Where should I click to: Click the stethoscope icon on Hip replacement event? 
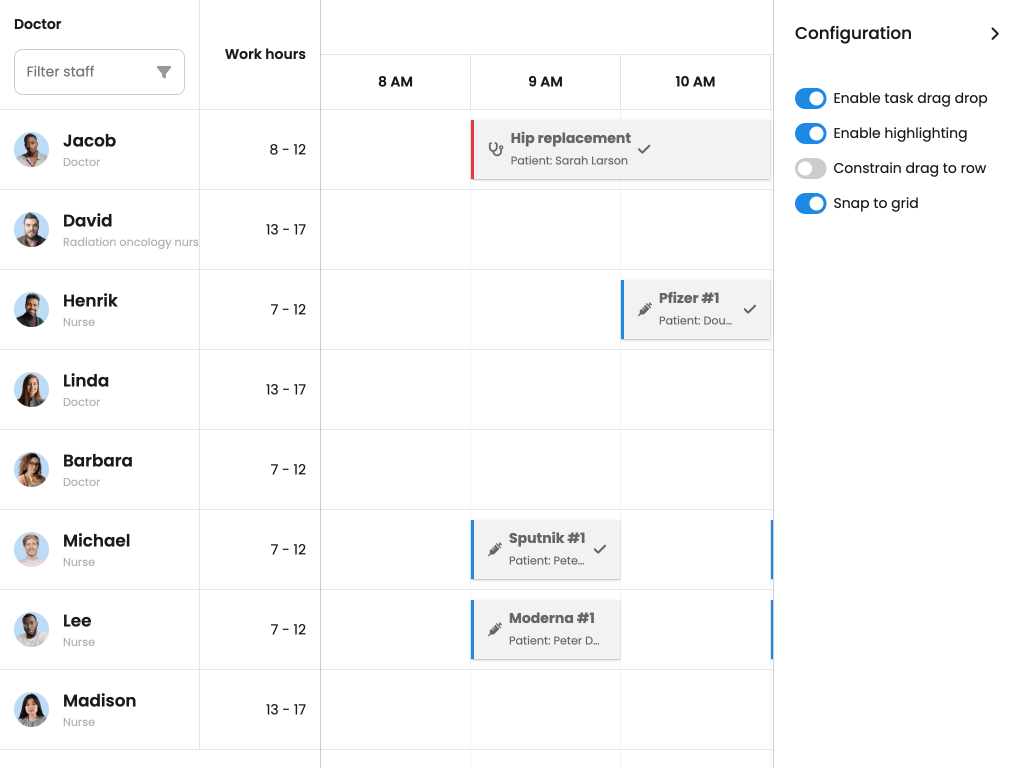click(495, 149)
